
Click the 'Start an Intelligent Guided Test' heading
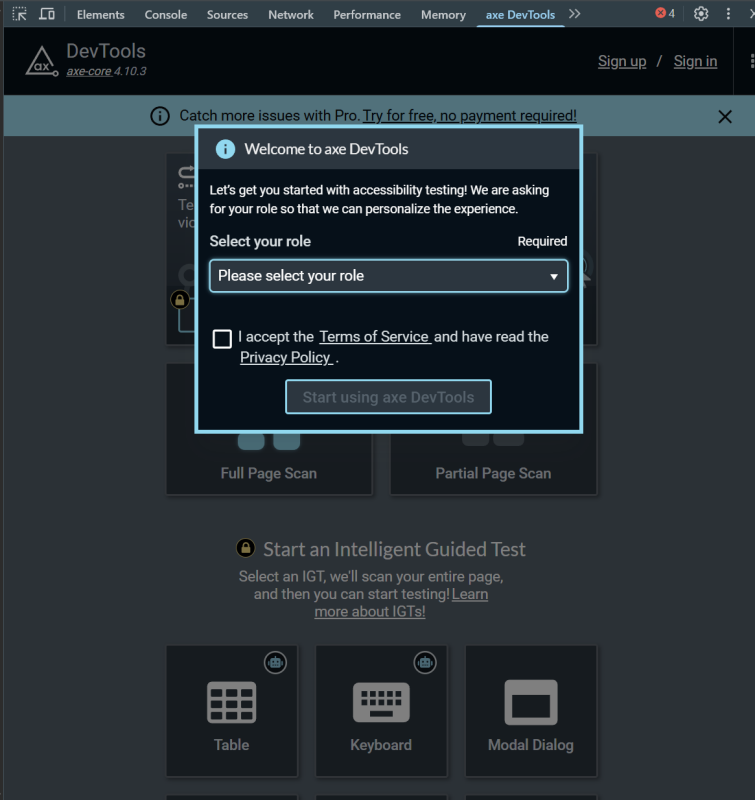coord(394,549)
